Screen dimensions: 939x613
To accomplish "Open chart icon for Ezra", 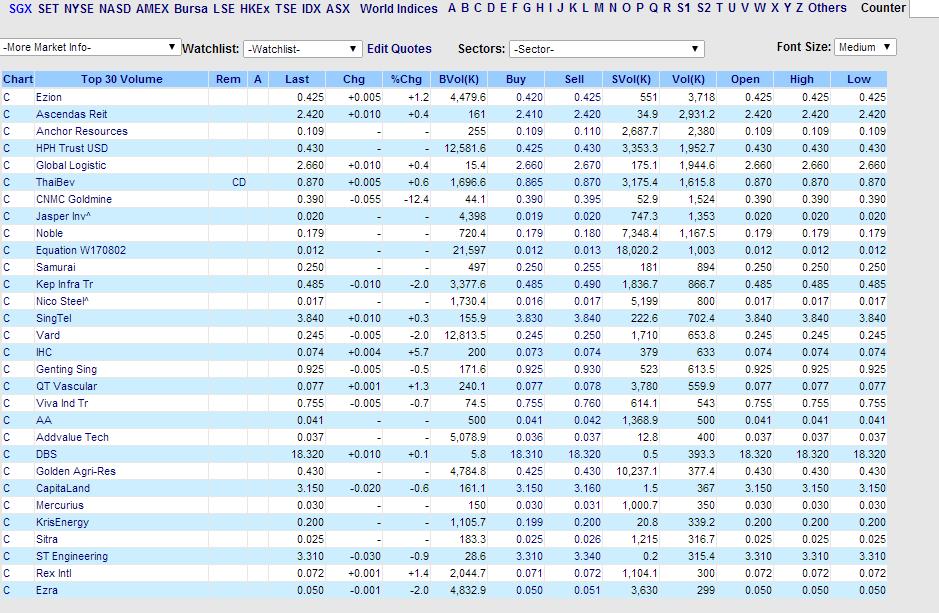I will click(x=7, y=590).
